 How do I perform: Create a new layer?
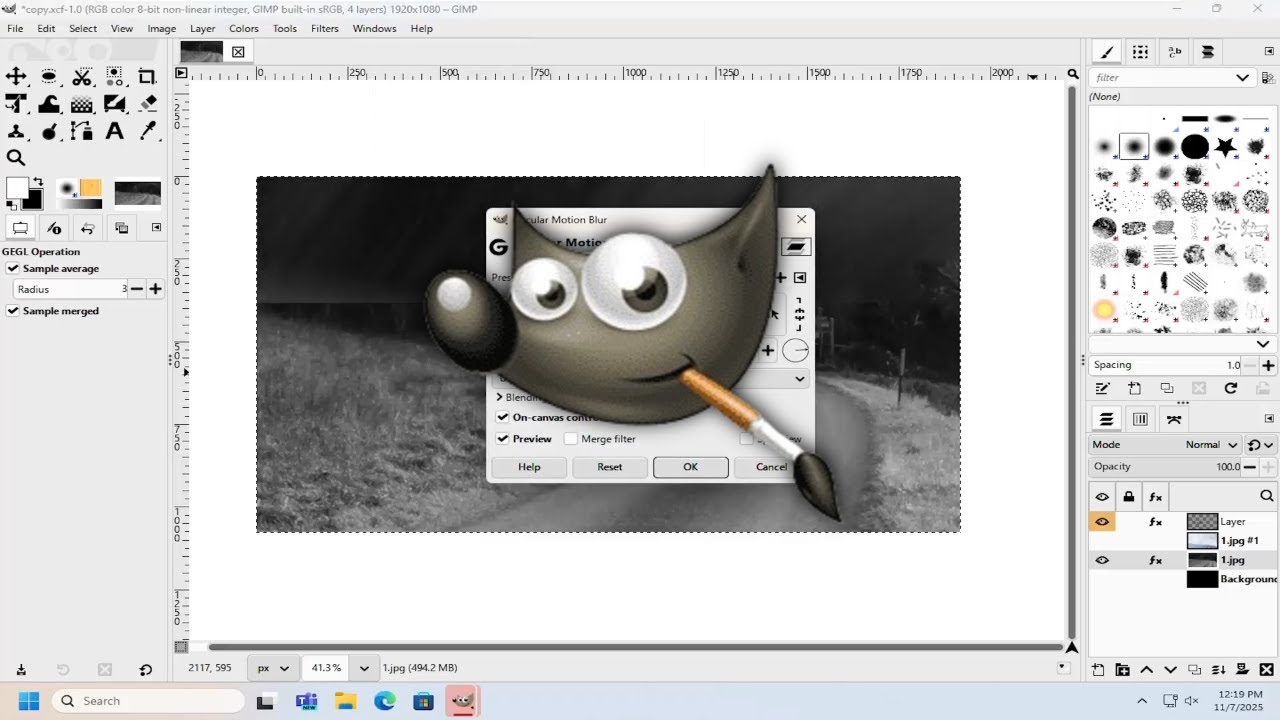pyautogui.click(x=1098, y=669)
